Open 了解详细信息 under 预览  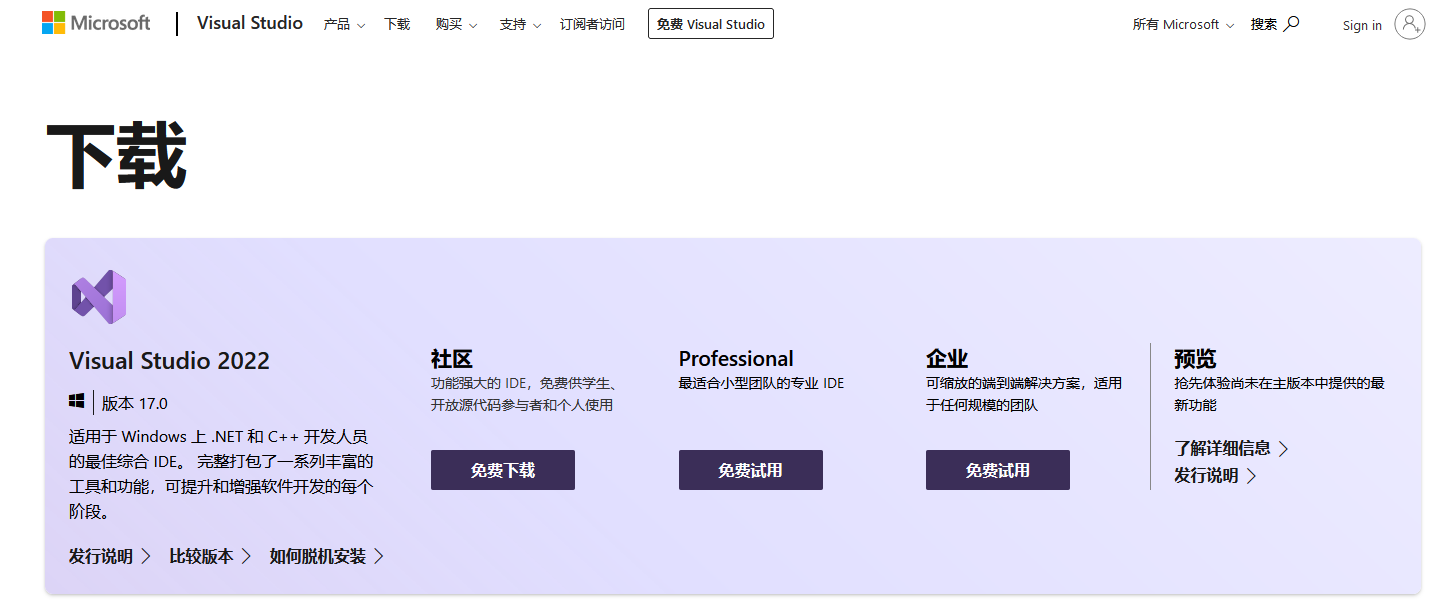click(x=1231, y=448)
